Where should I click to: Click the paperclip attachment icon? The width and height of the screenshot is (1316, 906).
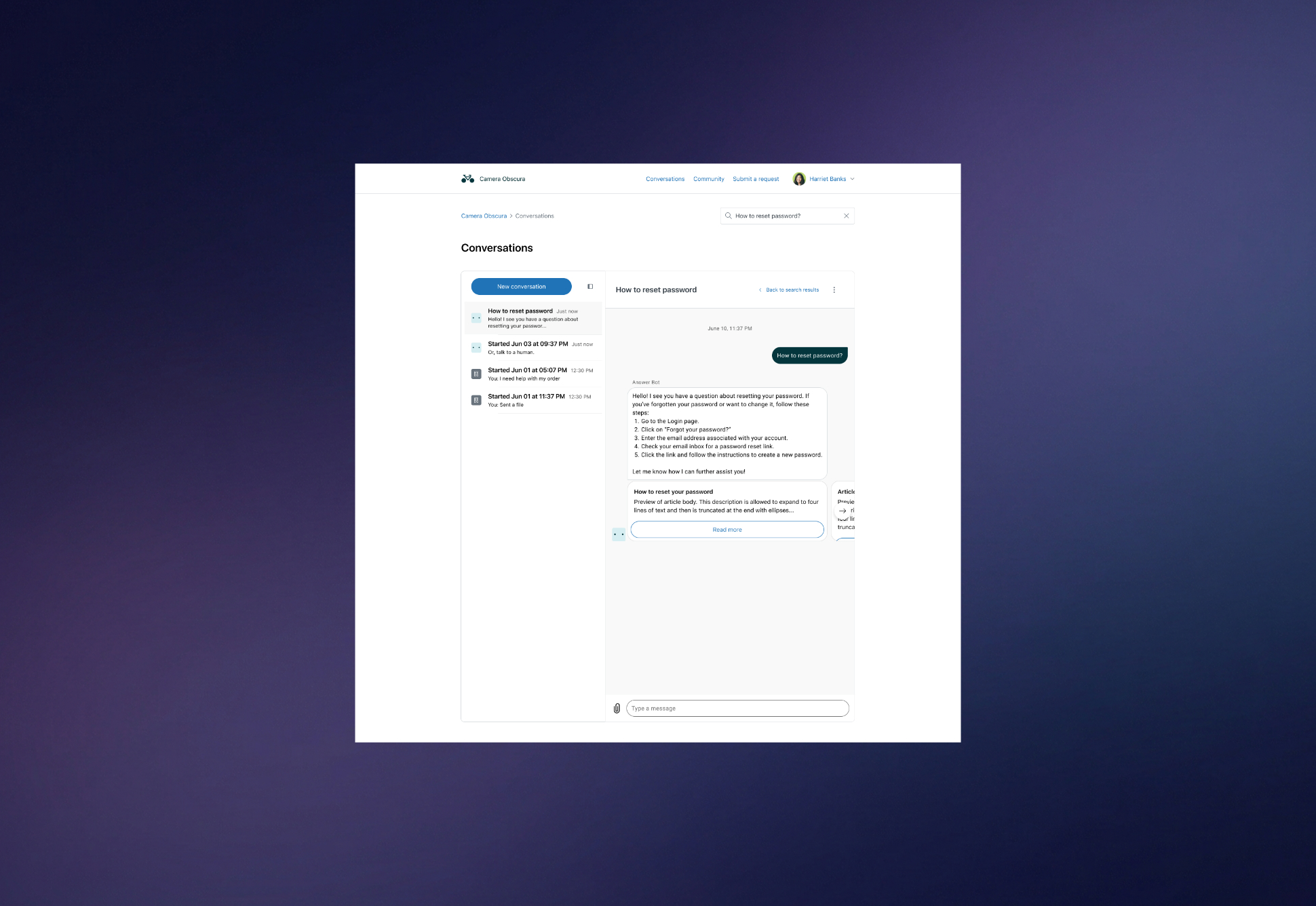coord(617,708)
